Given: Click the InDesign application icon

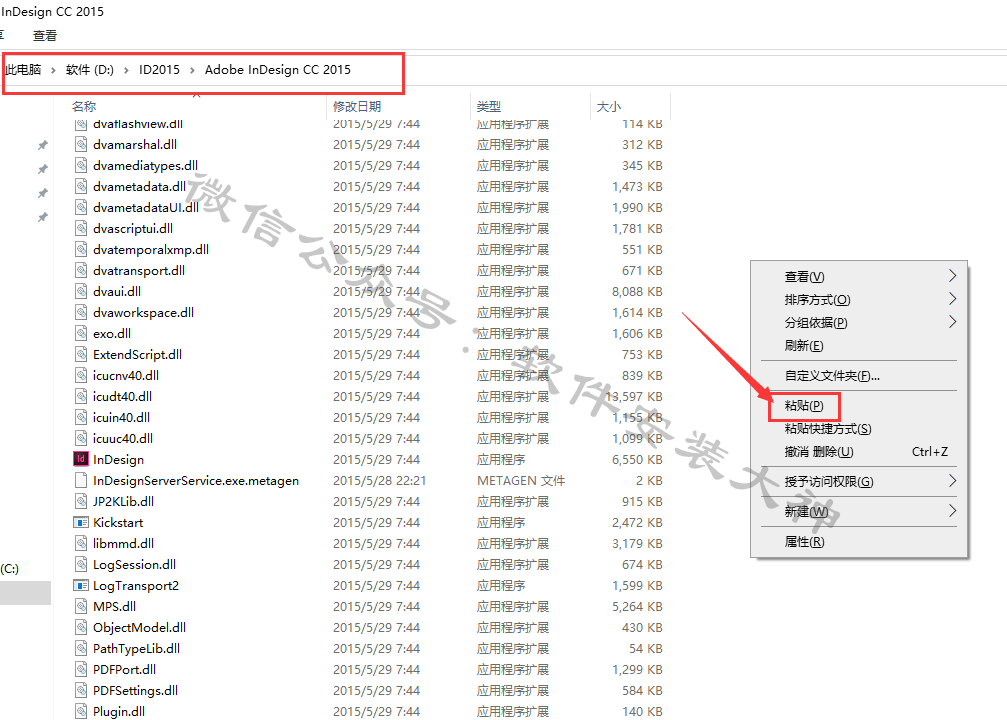Looking at the screenshot, I should coord(81,459).
